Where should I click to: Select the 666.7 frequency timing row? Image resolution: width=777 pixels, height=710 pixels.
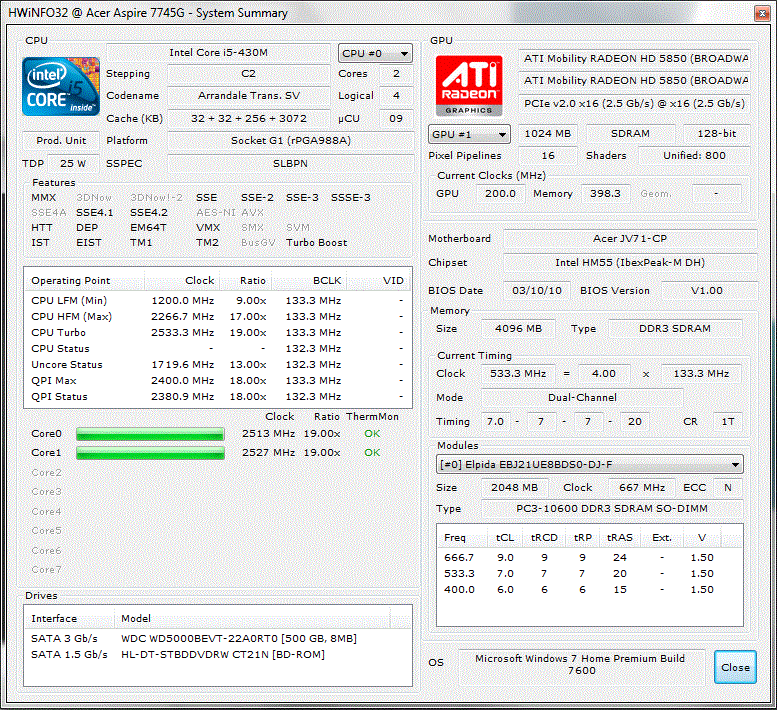590,557
